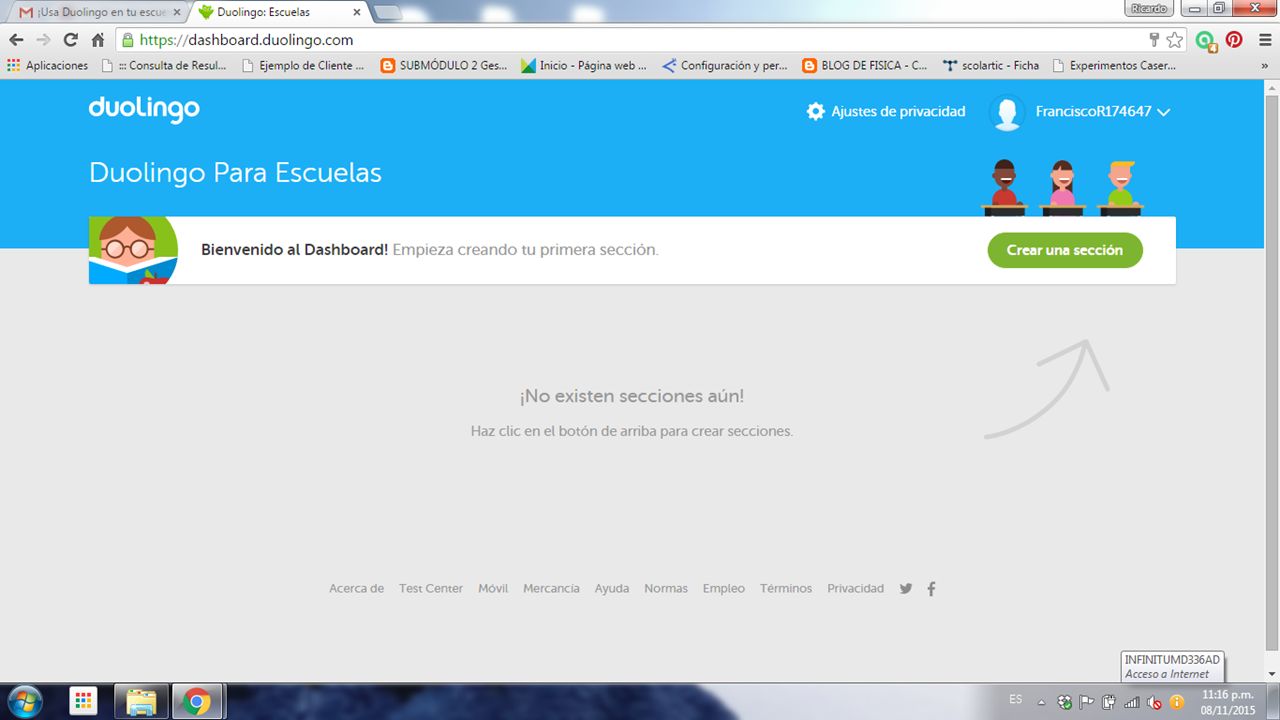Open the Acerca de footer link
The height and width of the screenshot is (720, 1280).
coord(356,589)
